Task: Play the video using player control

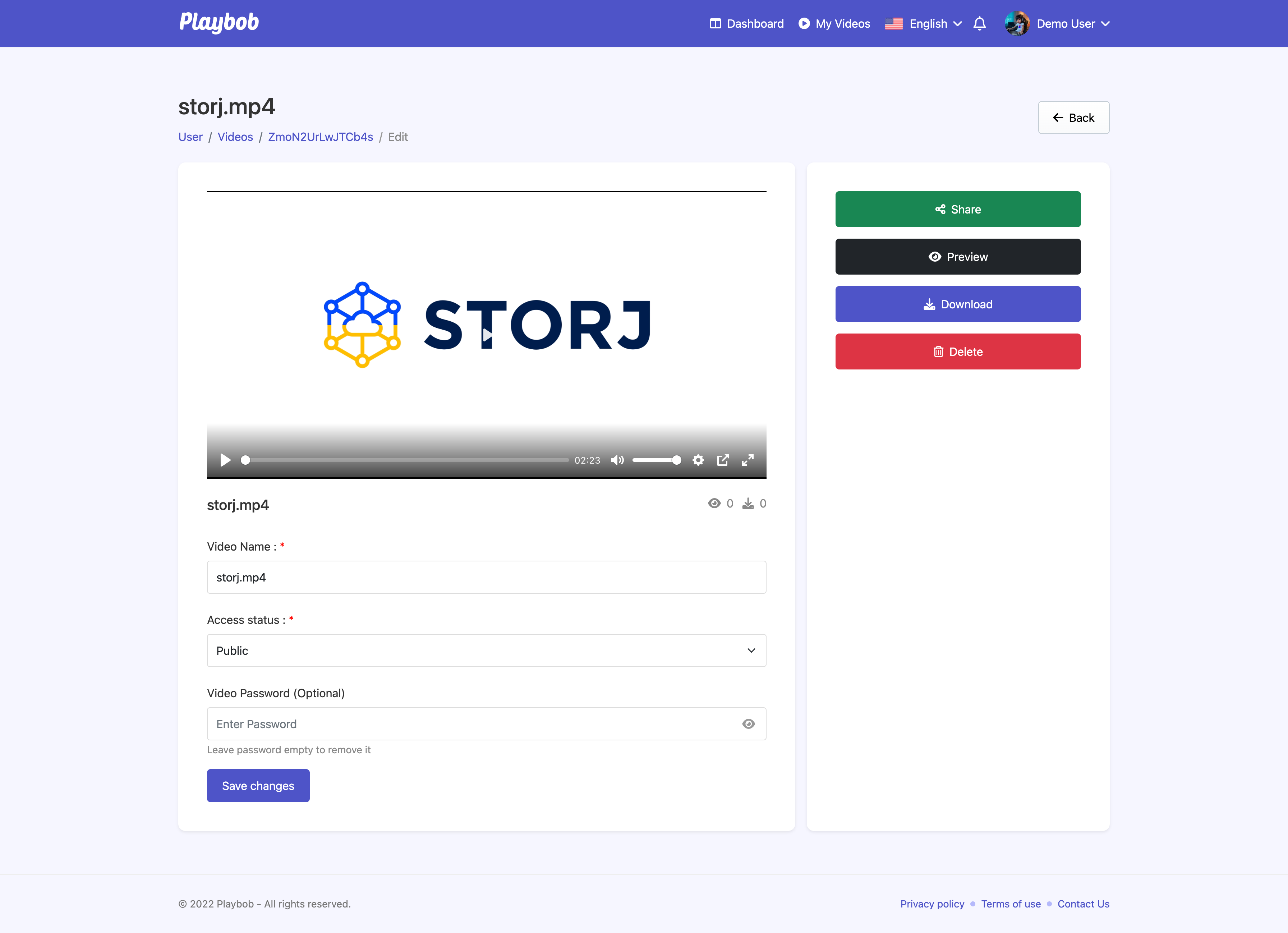Action: tap(225, 460)
